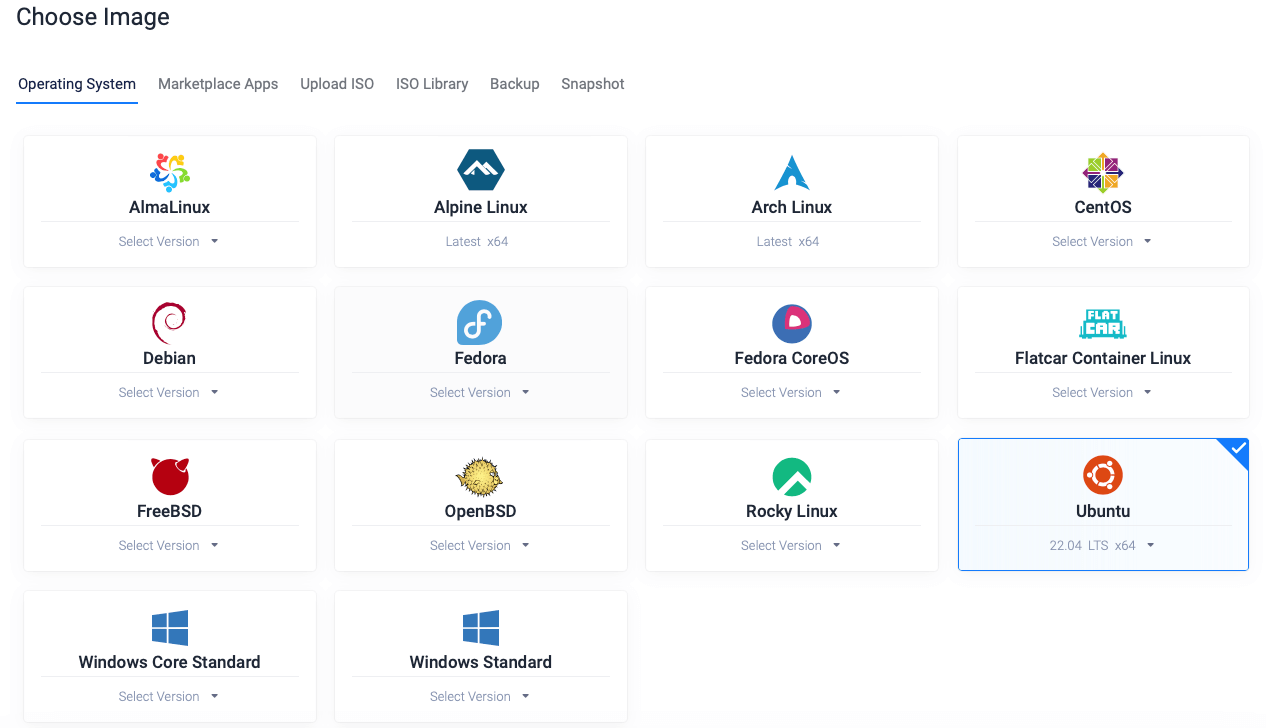Click the OpenBSD name label
Viewport: 1266px width, 728px height.
(x=480, y=511)
